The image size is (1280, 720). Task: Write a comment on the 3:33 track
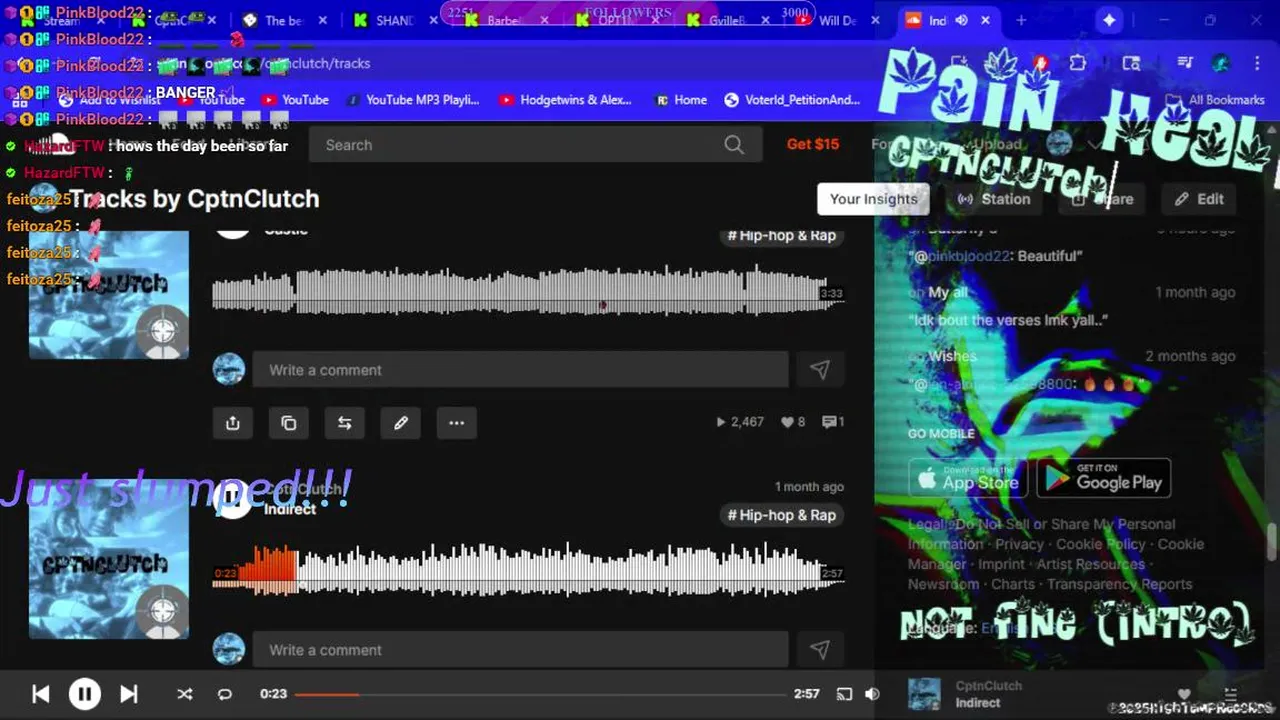(x=520, y=370)
